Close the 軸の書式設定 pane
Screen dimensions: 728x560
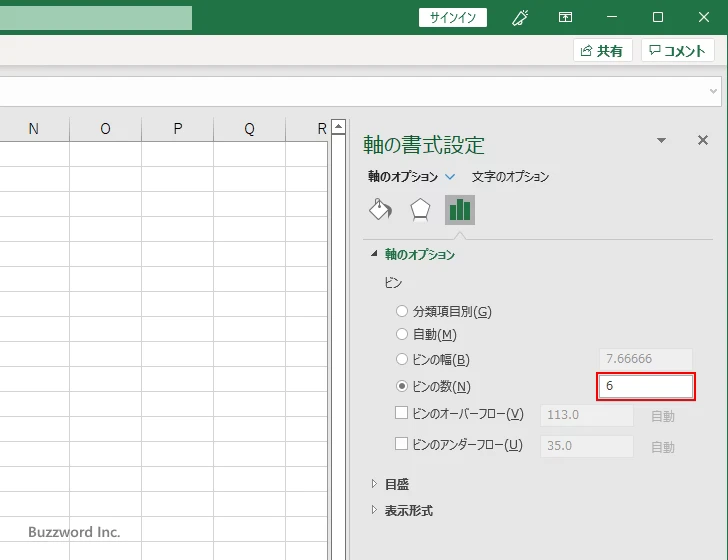click(703, 140)
